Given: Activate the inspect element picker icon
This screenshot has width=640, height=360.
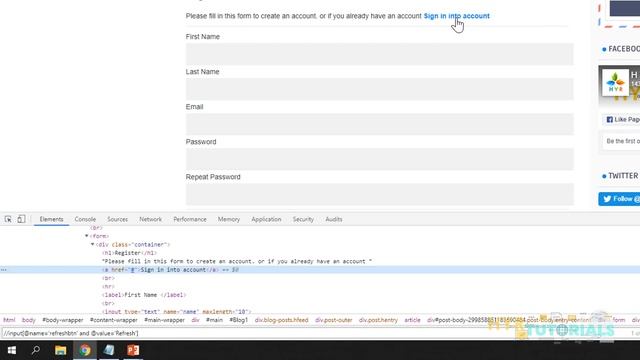Looking at the screenshot, I should tap(8, 219).
